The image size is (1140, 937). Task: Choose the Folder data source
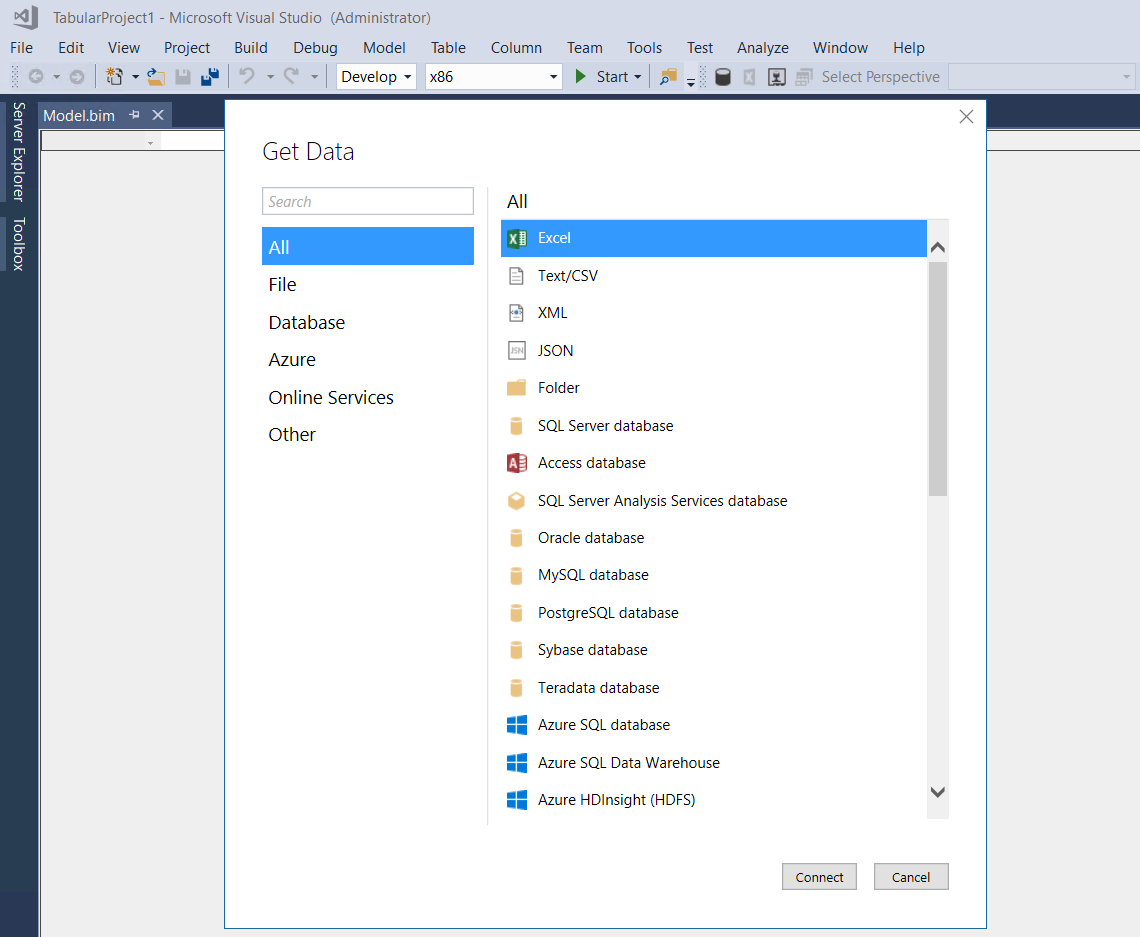coord(713,387)
